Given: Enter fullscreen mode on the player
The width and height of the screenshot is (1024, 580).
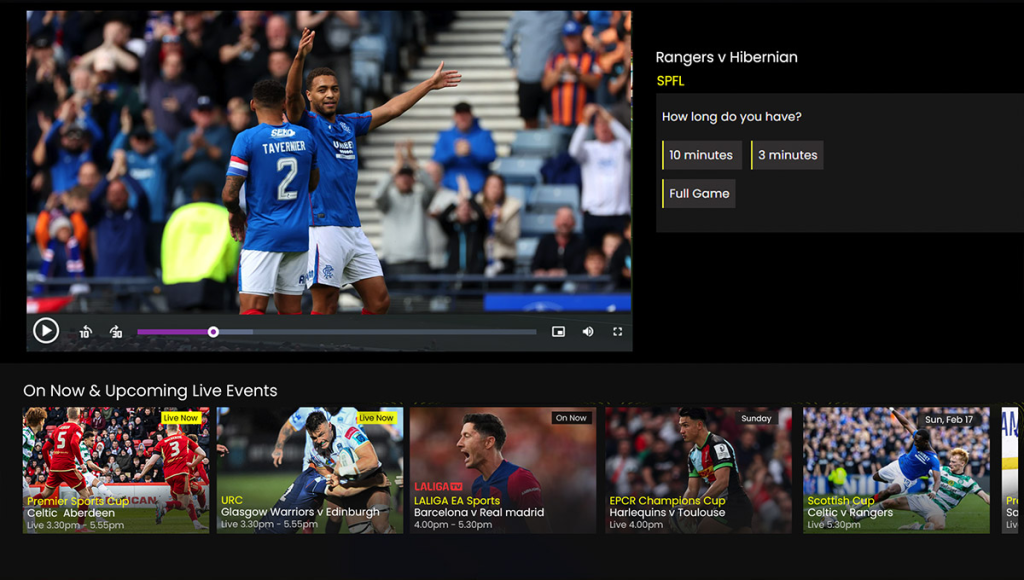Looking at the screenshot, I should pyautogui.click(x=618, y=330).
